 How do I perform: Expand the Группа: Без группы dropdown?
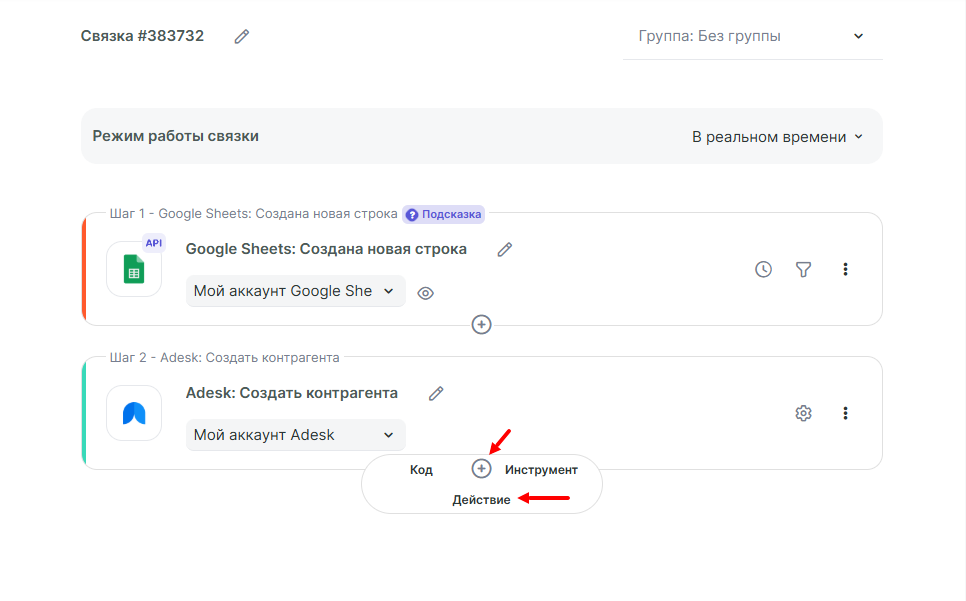pyautogui.click(x=752, y=36)
